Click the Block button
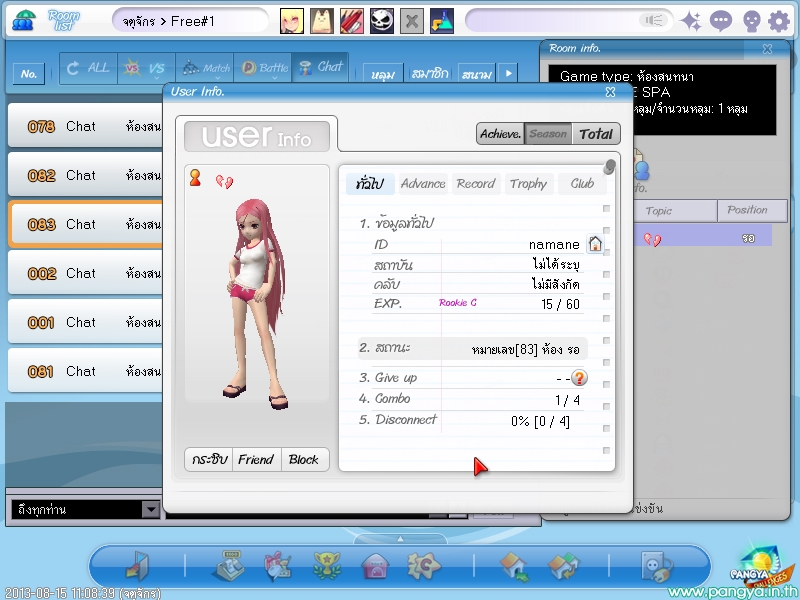The width and height of the screenshot is (800, 600). point(304,459)
